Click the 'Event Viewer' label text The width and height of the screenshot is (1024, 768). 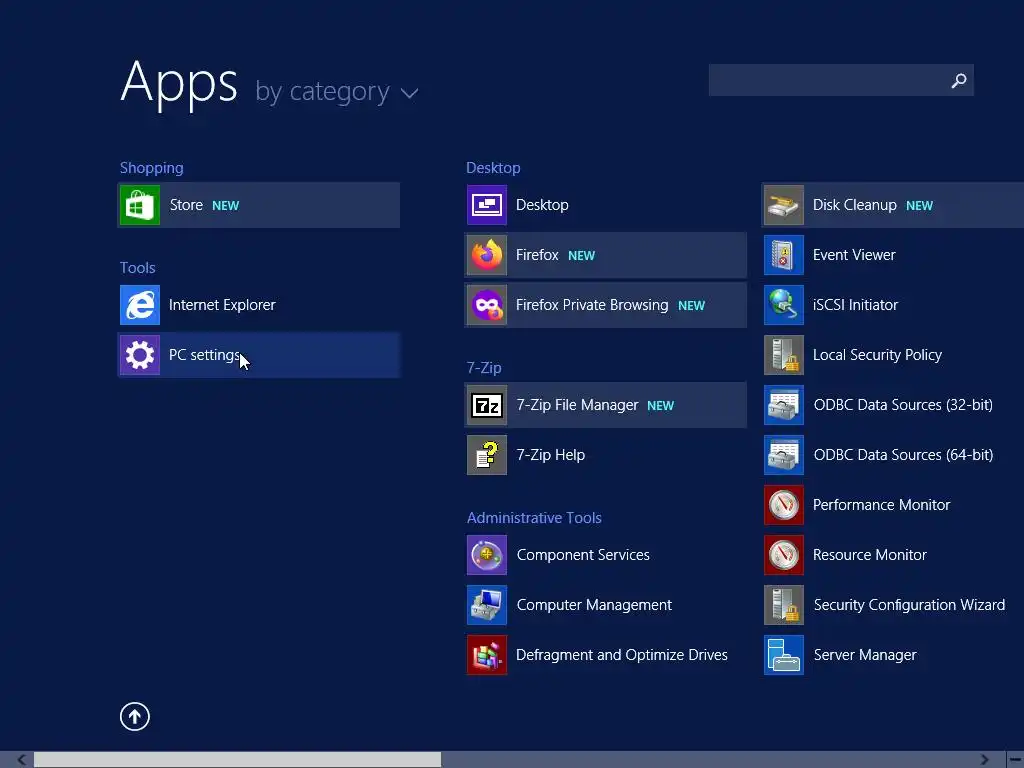[x=854, y=255]
